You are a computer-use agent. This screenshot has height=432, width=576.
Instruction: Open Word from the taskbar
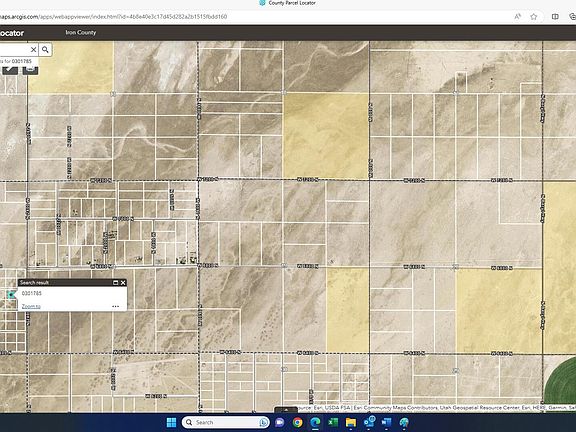click(386, 422)
